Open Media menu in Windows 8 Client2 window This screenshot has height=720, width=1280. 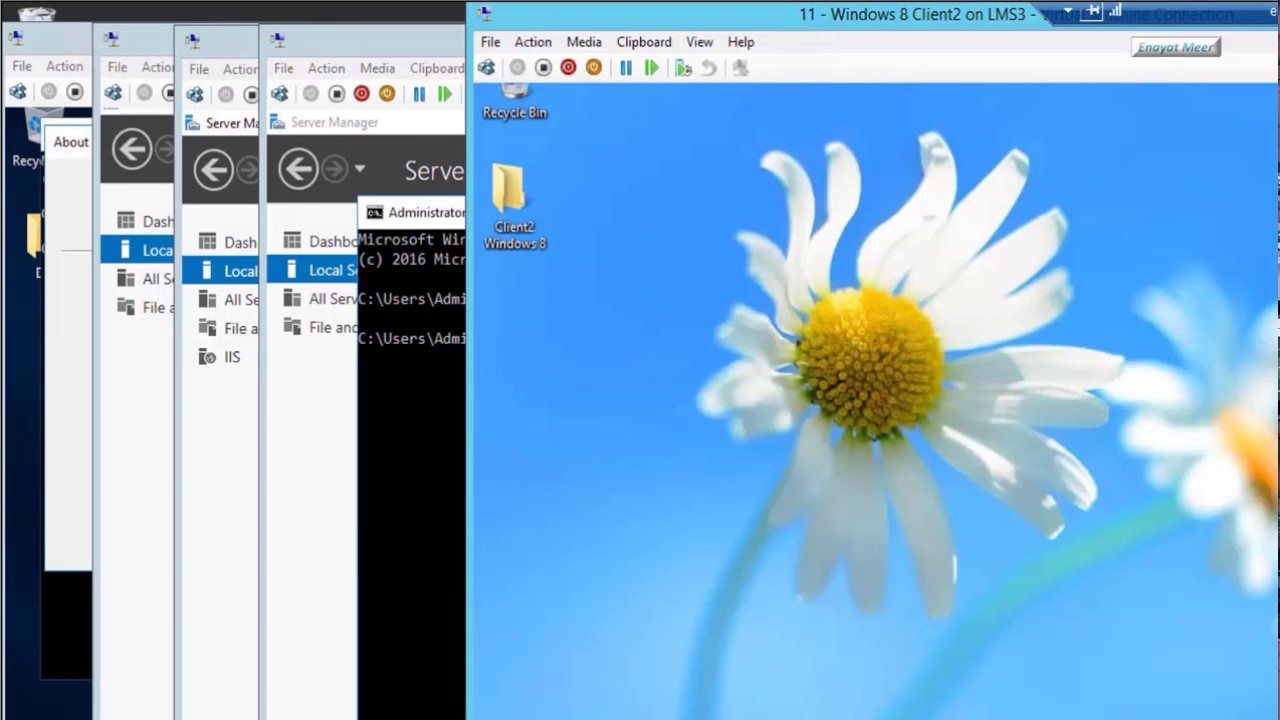(584, 42)
